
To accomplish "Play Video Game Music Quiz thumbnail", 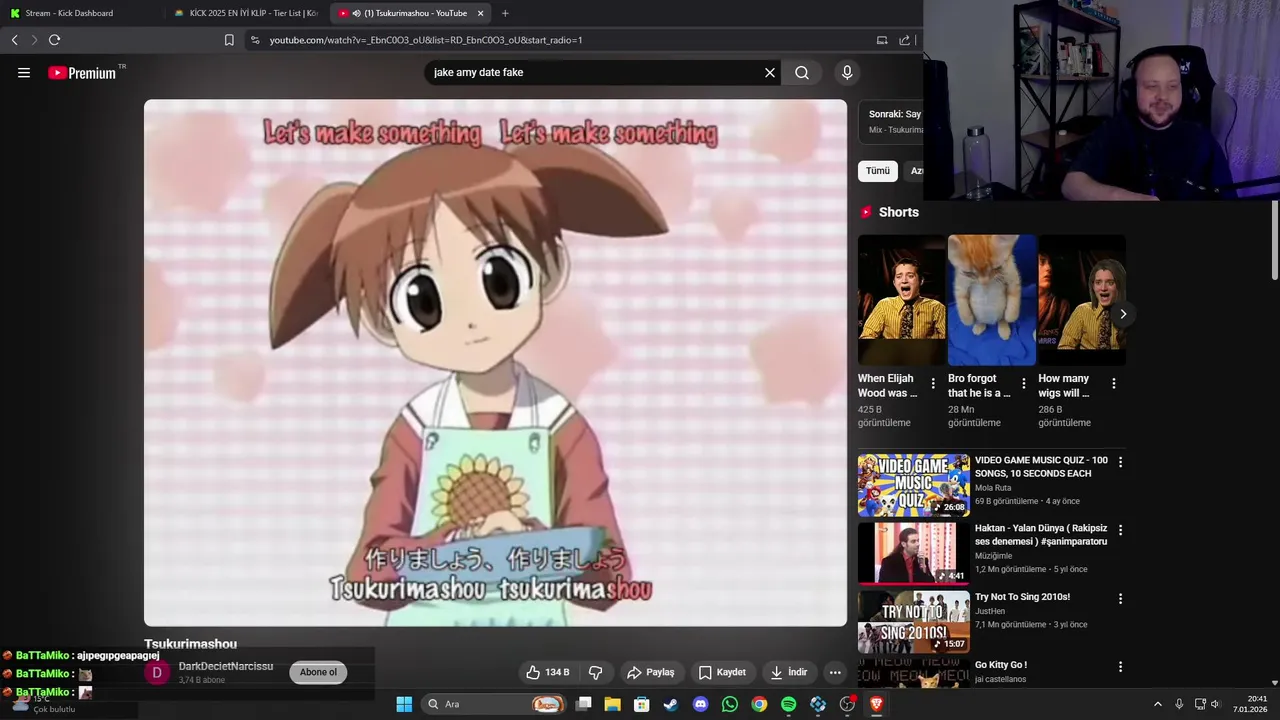I will [913, 485].
